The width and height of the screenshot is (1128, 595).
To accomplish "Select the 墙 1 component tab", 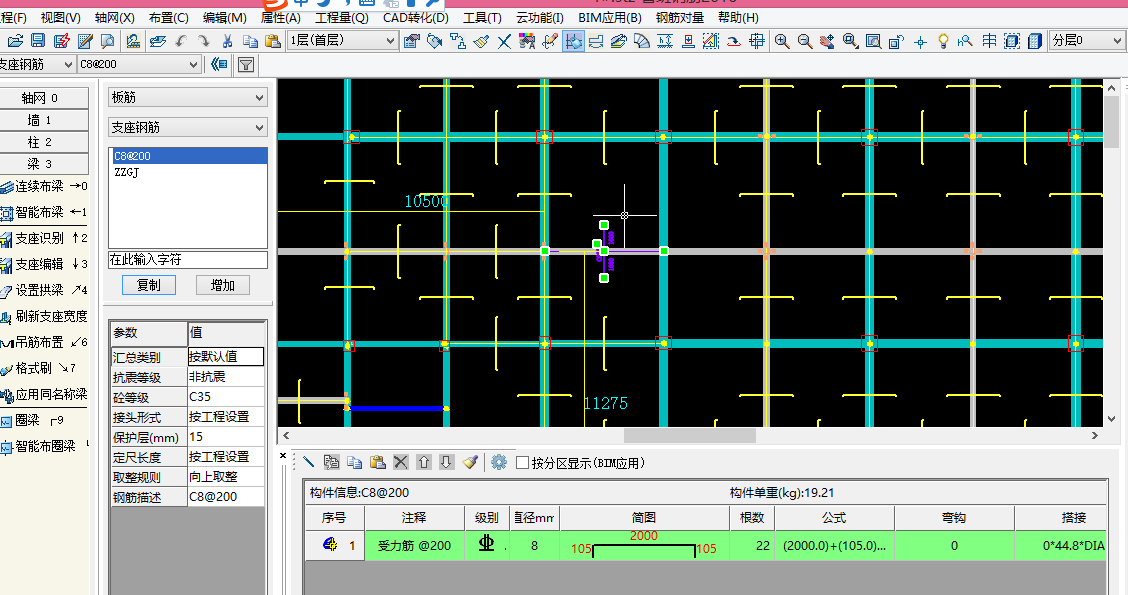I will tap(44, 120).
